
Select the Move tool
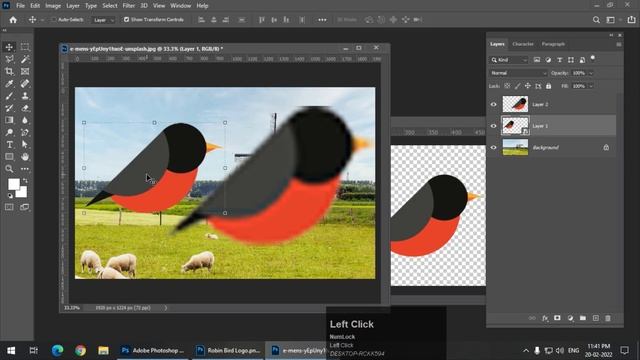point(9,47)
